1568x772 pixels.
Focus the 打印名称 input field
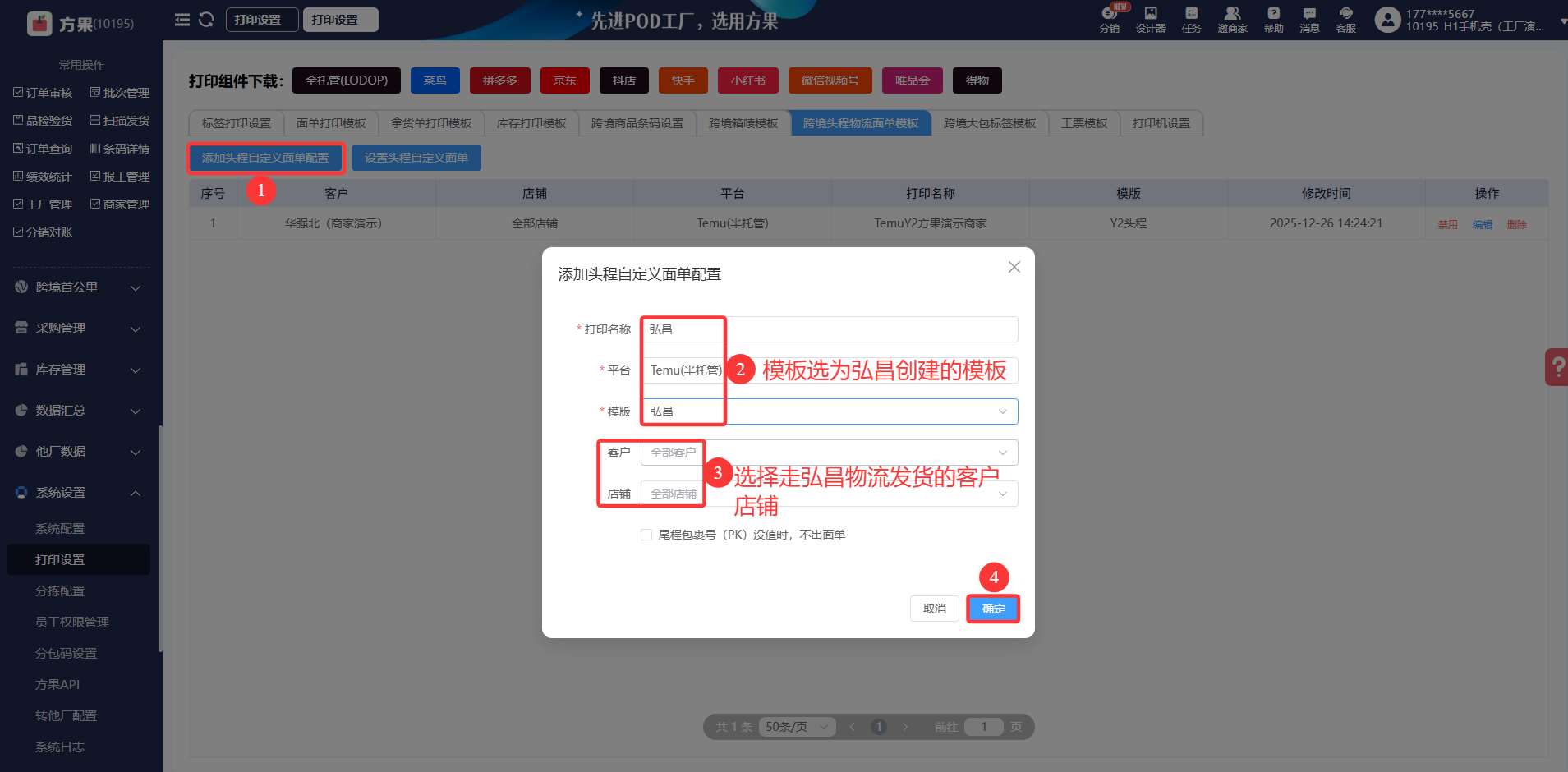click(830, 329)
